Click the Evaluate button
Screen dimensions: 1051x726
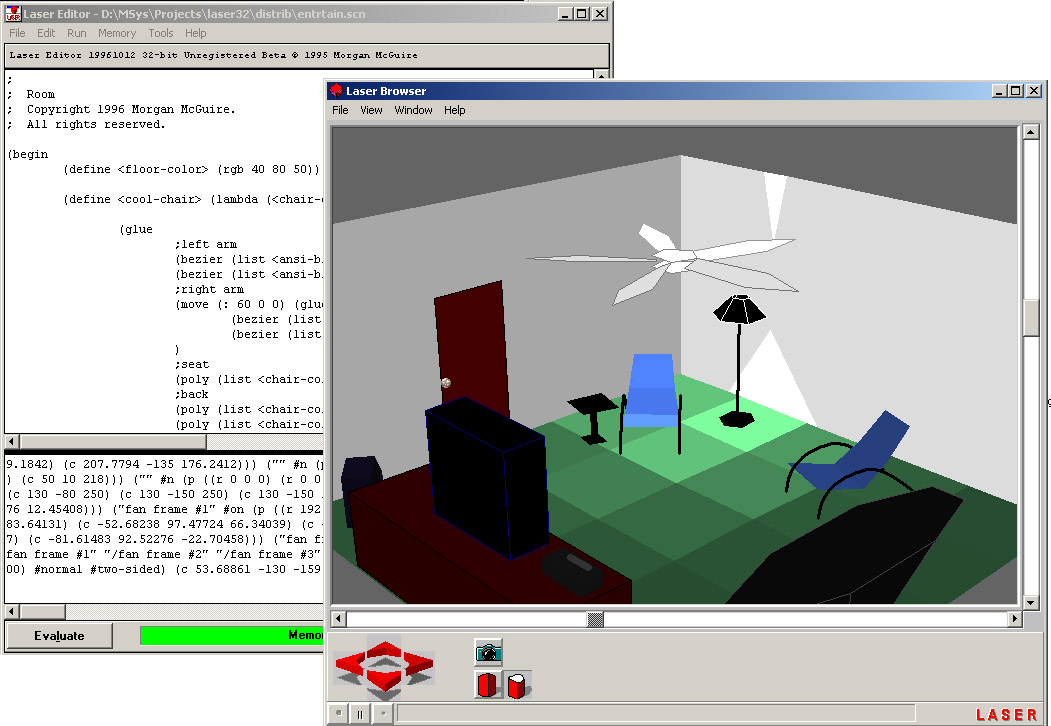(59, 636)
